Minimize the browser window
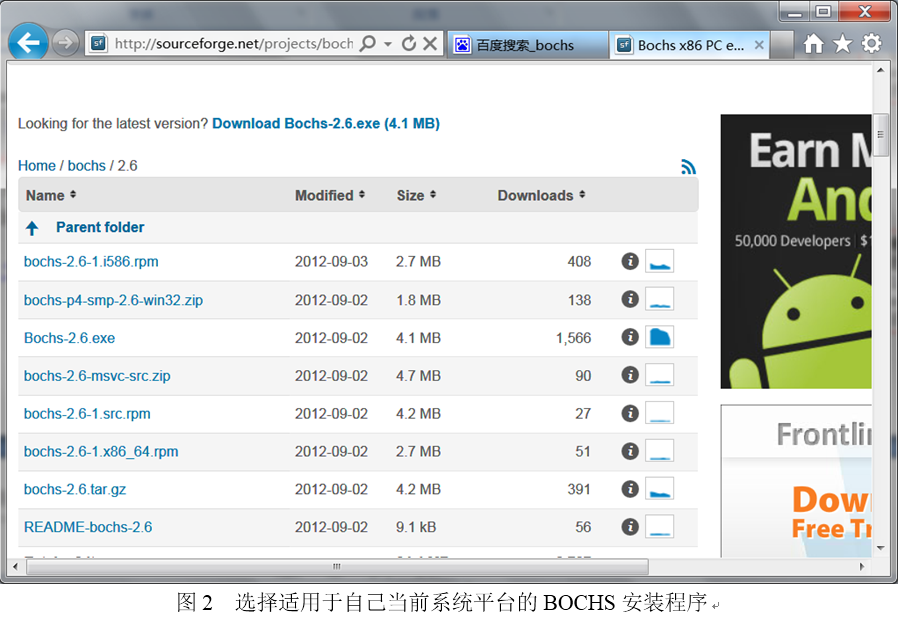The image size is (898, 618). [x=795, y=11]
